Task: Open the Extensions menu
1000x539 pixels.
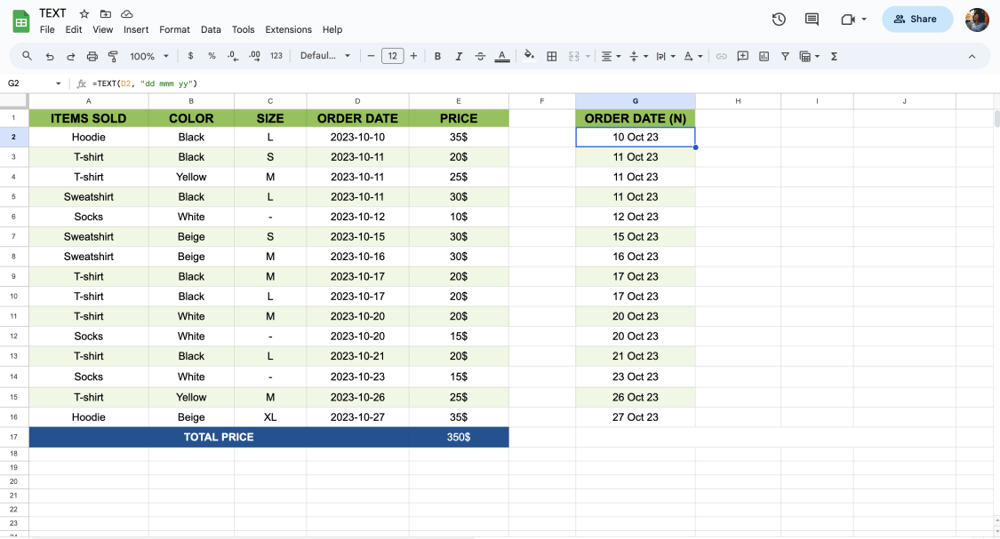Action: 288,30
